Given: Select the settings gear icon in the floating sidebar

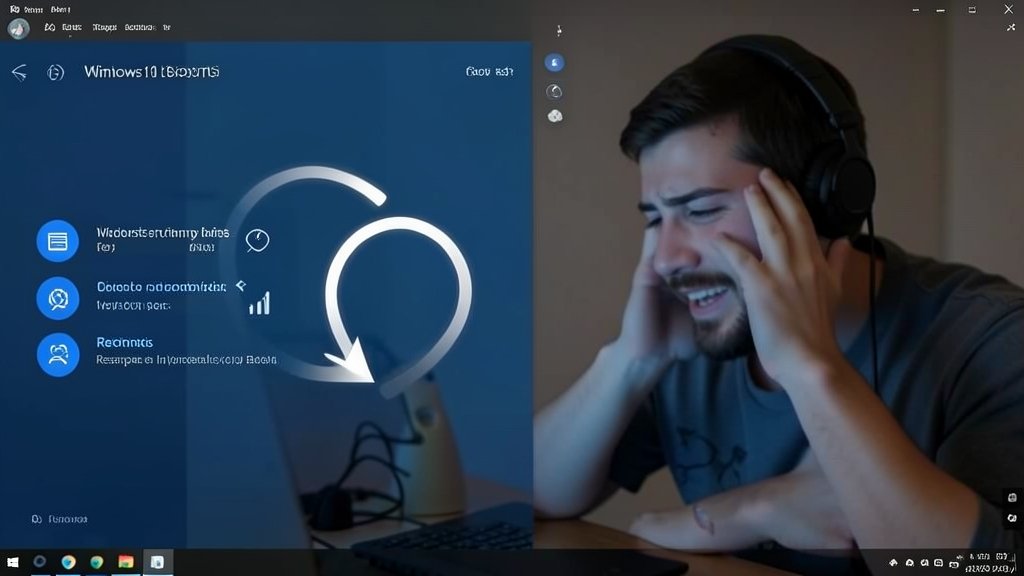Looking at the screenshot, I should pos(554,91).
